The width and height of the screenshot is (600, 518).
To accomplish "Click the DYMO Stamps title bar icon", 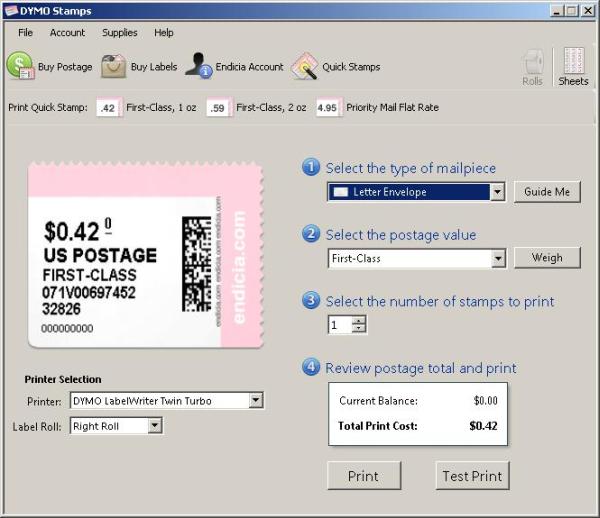I will pyautogui.click(x=11, y=11).
